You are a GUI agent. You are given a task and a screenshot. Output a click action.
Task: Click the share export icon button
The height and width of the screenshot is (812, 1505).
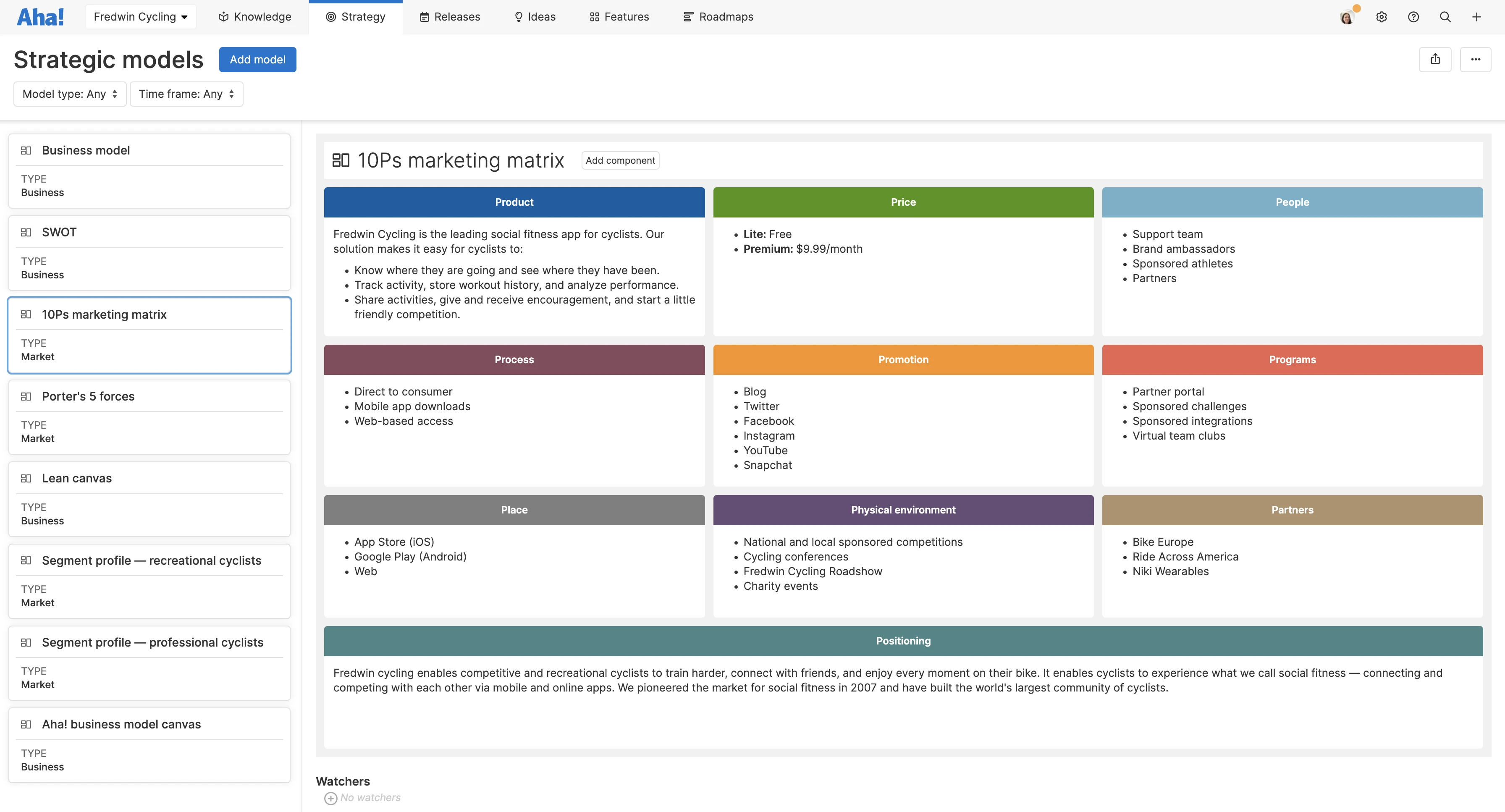tap(1435, 60)
